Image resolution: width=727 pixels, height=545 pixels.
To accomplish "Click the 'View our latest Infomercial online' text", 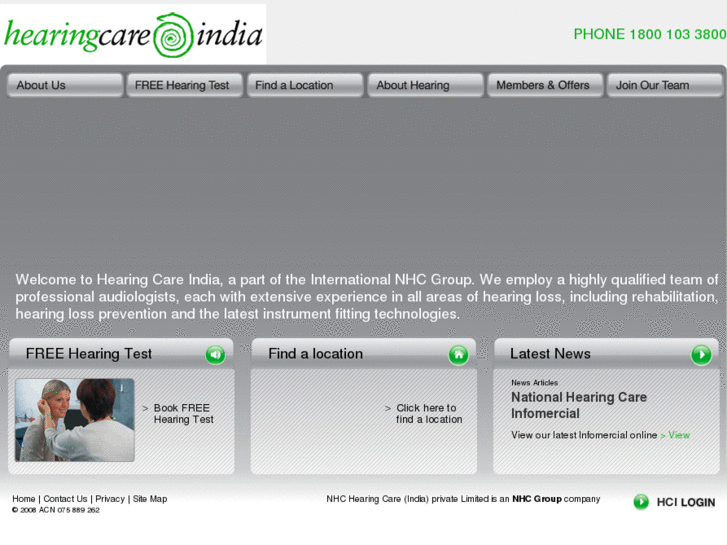I will [x=584, y=435].
